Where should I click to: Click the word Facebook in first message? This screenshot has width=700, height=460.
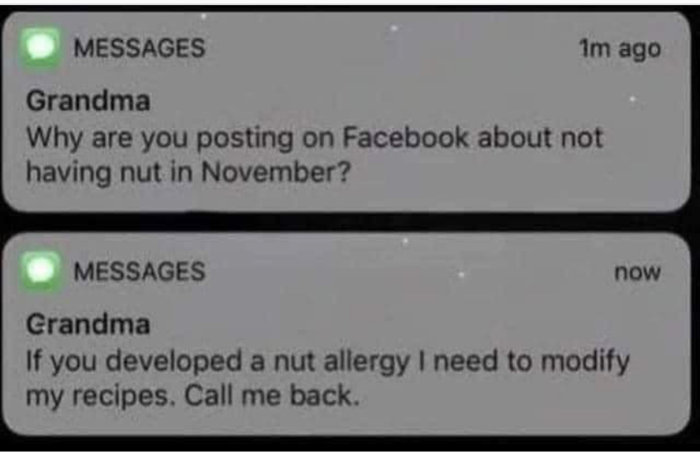(405, 137)
